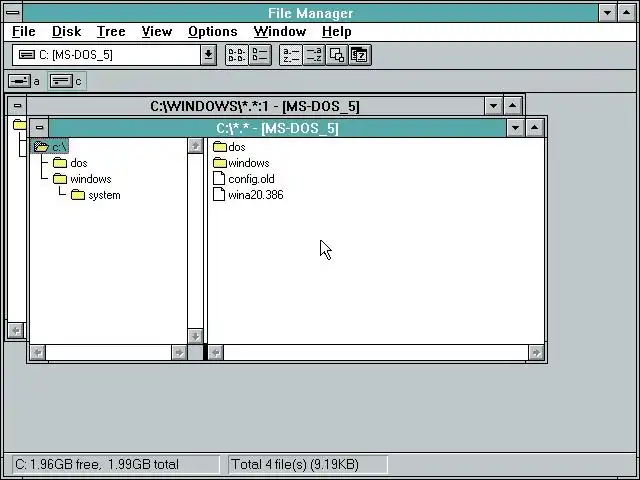Select system subfolder in directory tree
The height and width of the screenshot is (480, 640).
coord(96,195)
